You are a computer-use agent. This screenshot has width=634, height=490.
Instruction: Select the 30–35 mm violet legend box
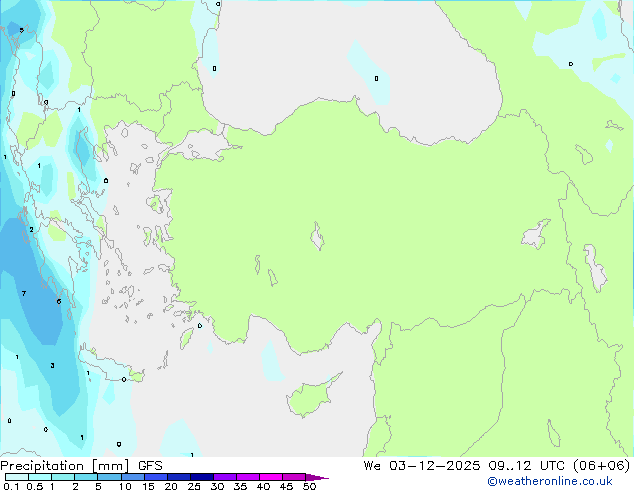pos(224,477)
